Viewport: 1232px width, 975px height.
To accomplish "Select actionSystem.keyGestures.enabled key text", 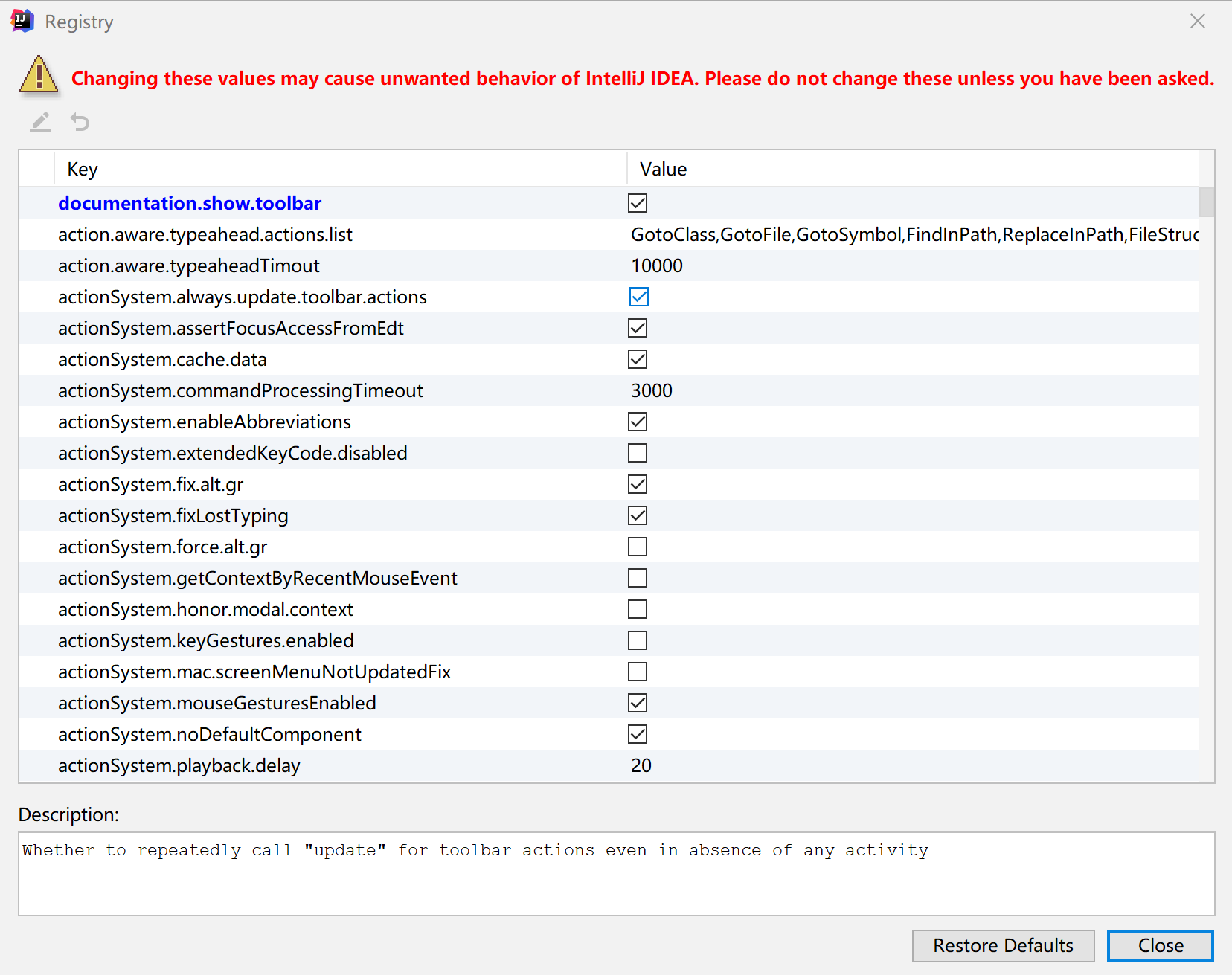I will click(206, 640).
